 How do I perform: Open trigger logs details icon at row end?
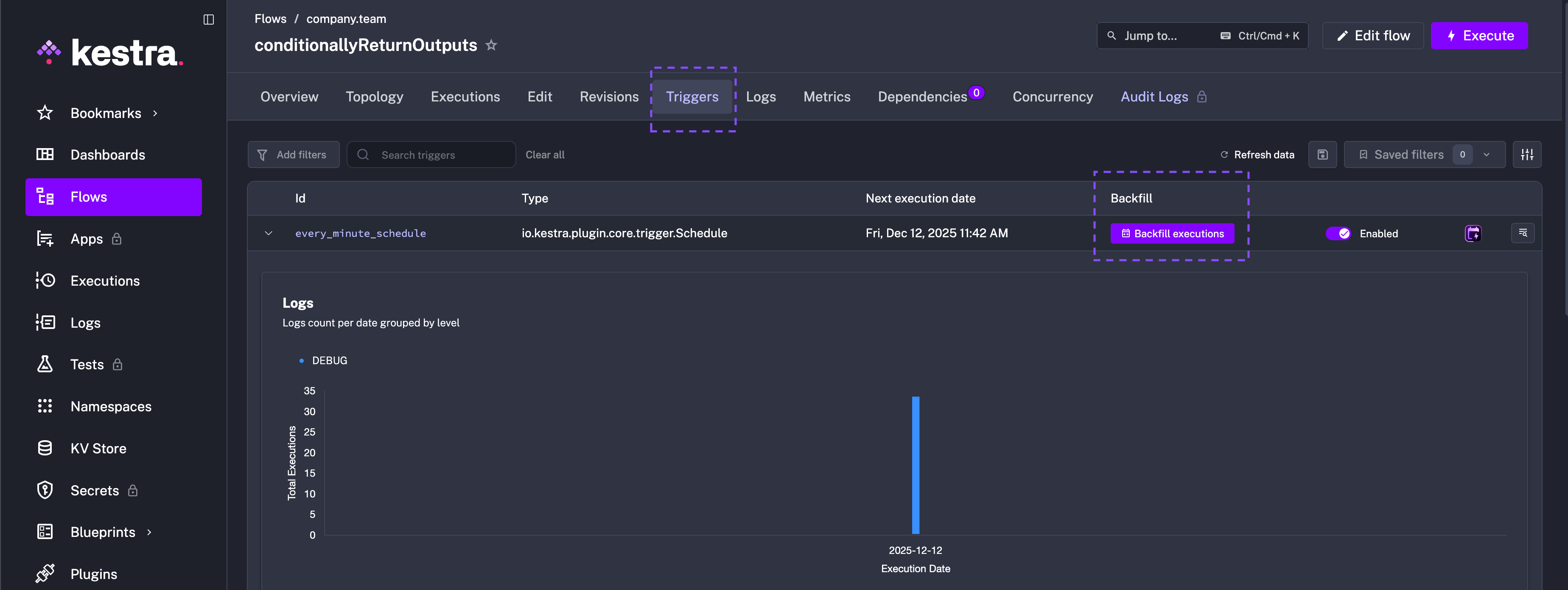pos(1522,233)
